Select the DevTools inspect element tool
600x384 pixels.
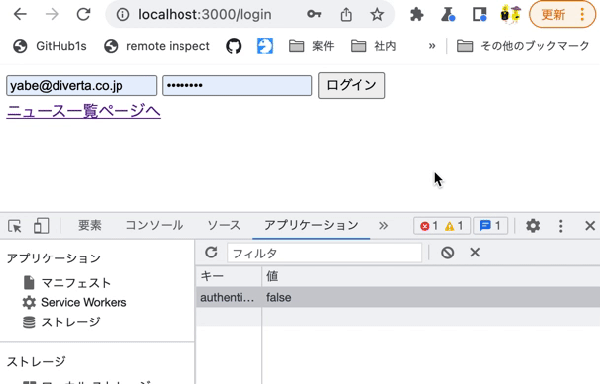(15, 226)
